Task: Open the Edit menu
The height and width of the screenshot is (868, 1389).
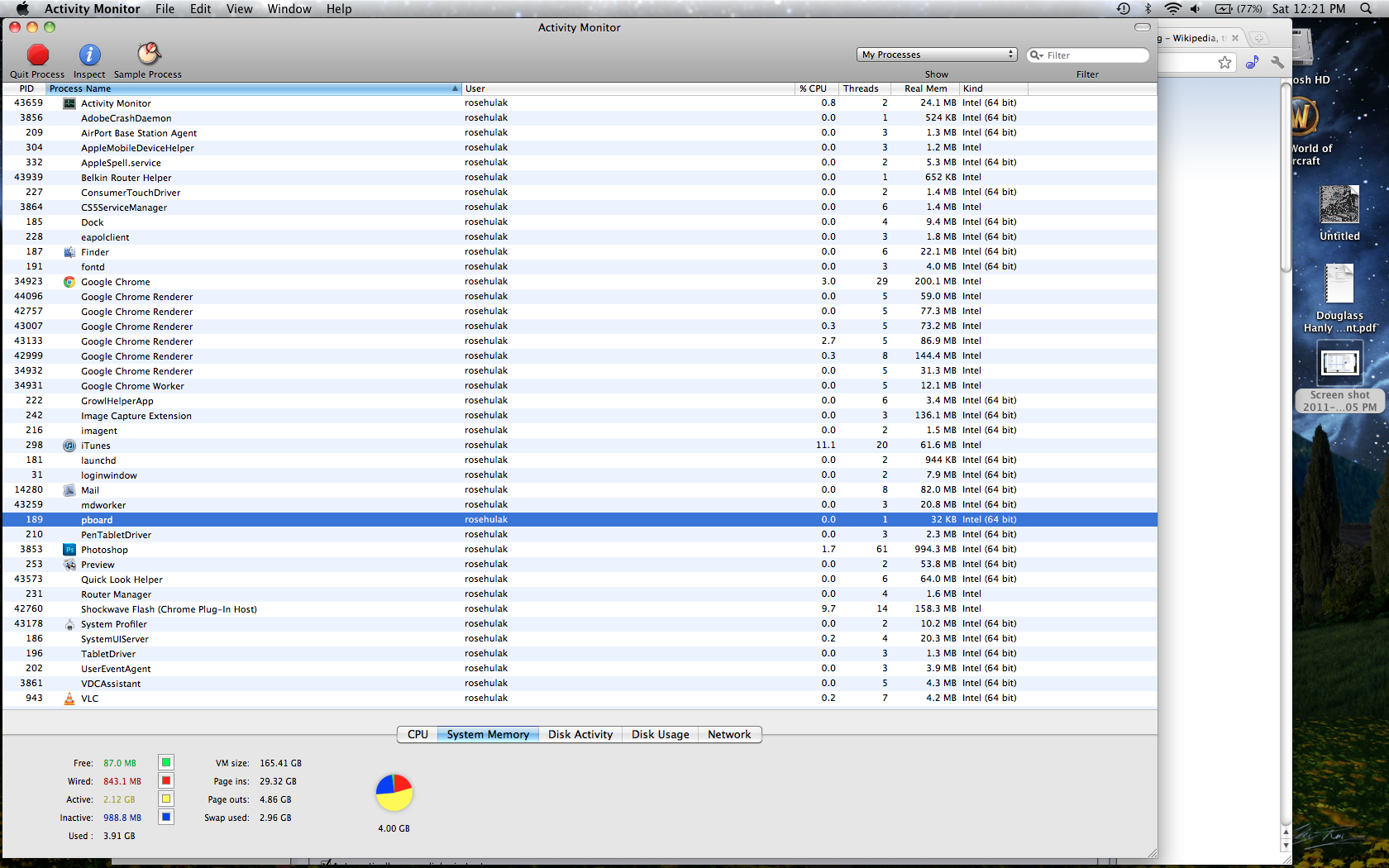Action: 200,8
